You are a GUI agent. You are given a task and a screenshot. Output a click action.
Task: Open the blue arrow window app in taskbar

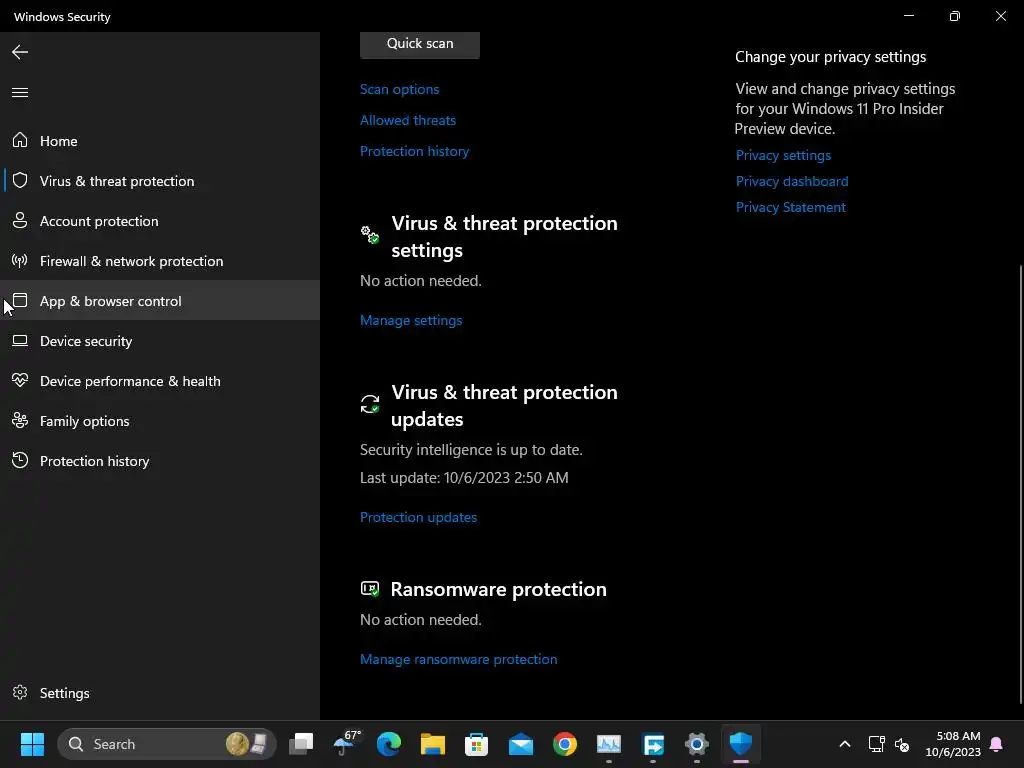653,744
